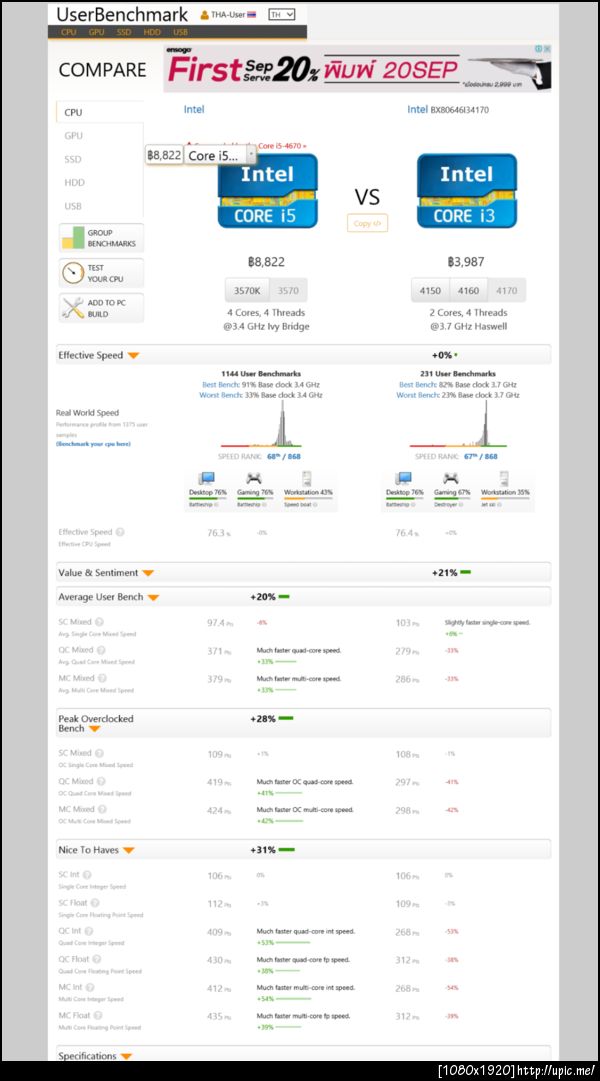The height and width of the screenshot is (1081, 600).
Task: Open the THA-User profile icon link
Action: click(x=205, y=14)
